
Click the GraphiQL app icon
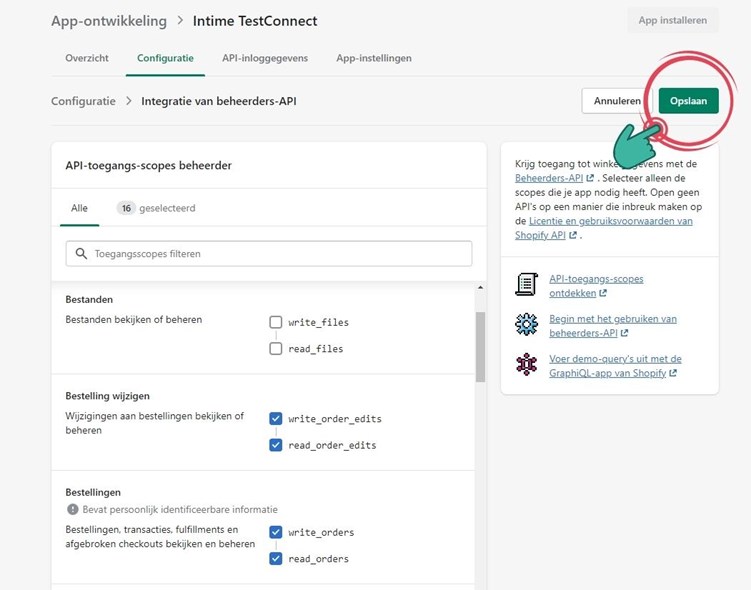[x=526, y=365]
